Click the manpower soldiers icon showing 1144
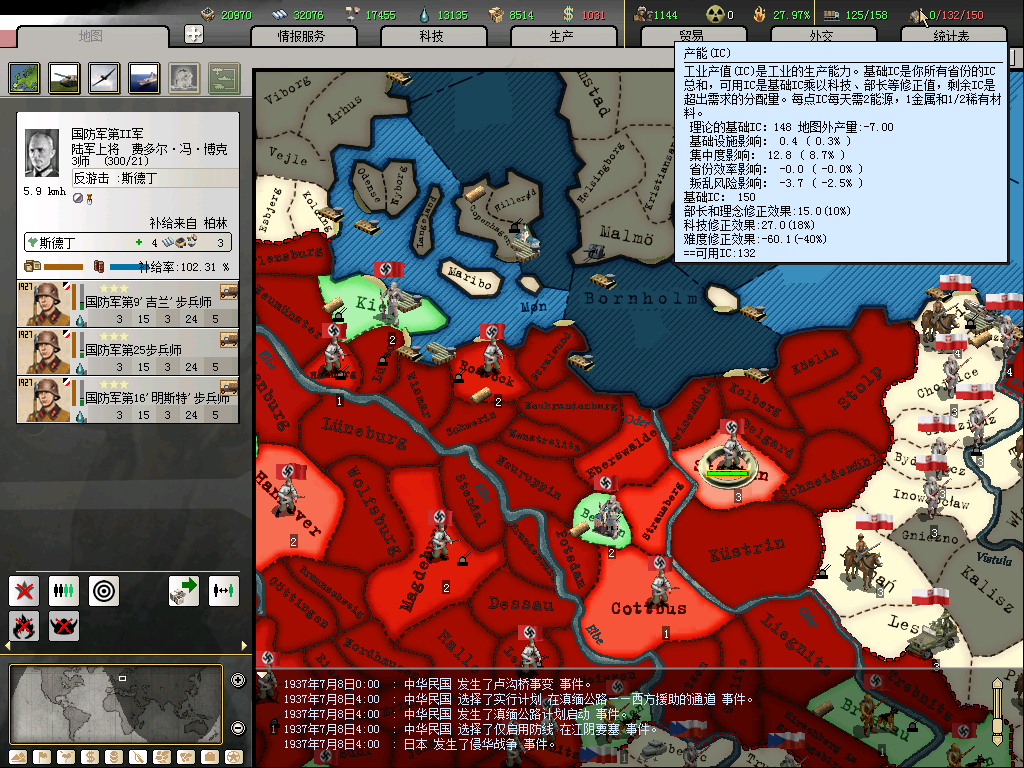 644,14
